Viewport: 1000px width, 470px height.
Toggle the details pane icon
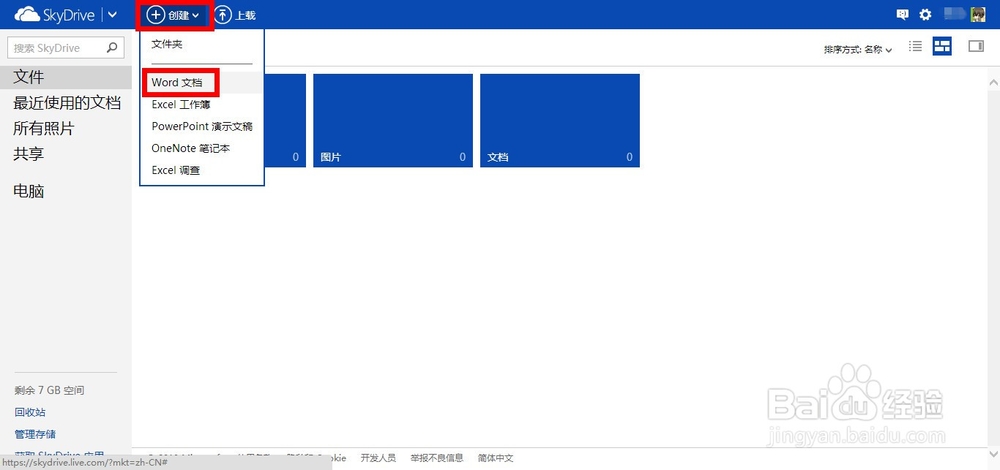[x=976, y=46]
